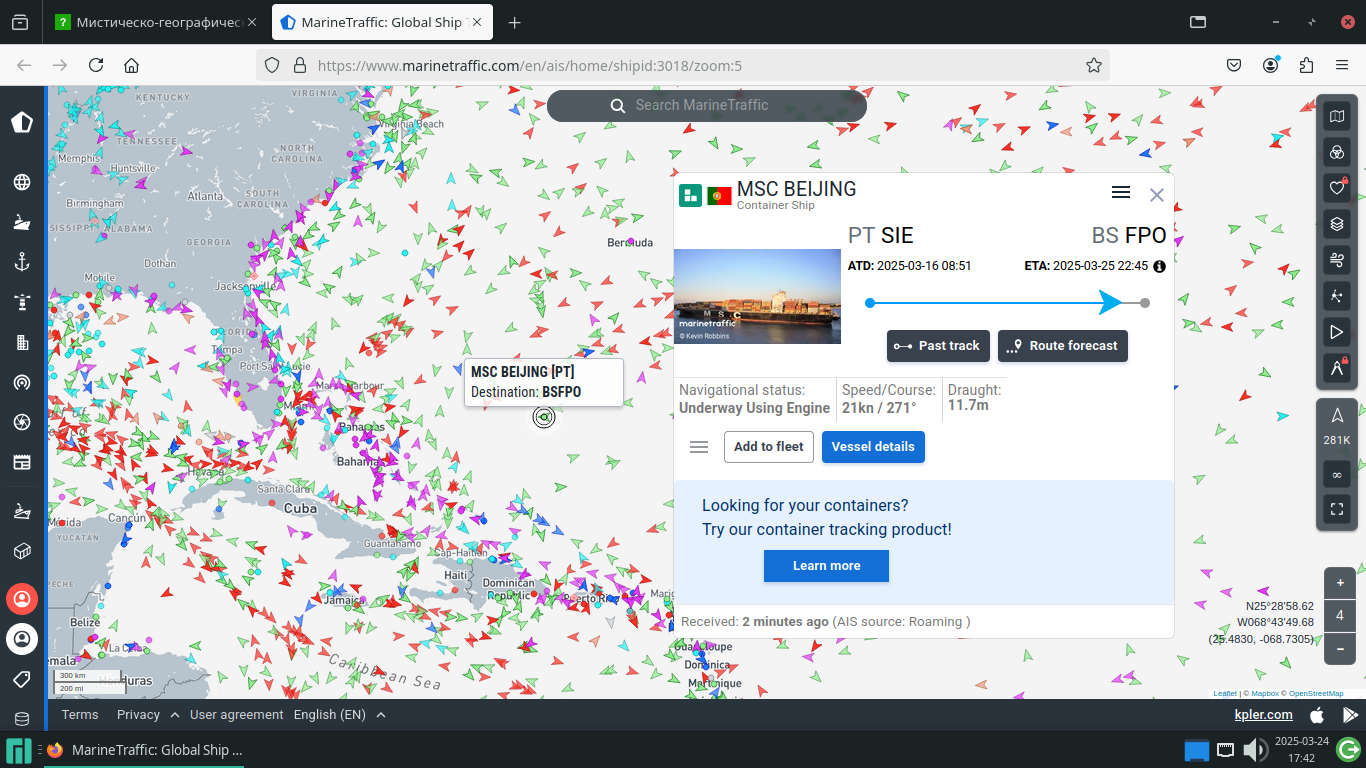1366x768 pixels.
Task: Expand the English (EN) language selector
Action: click(x=339, y=715)
